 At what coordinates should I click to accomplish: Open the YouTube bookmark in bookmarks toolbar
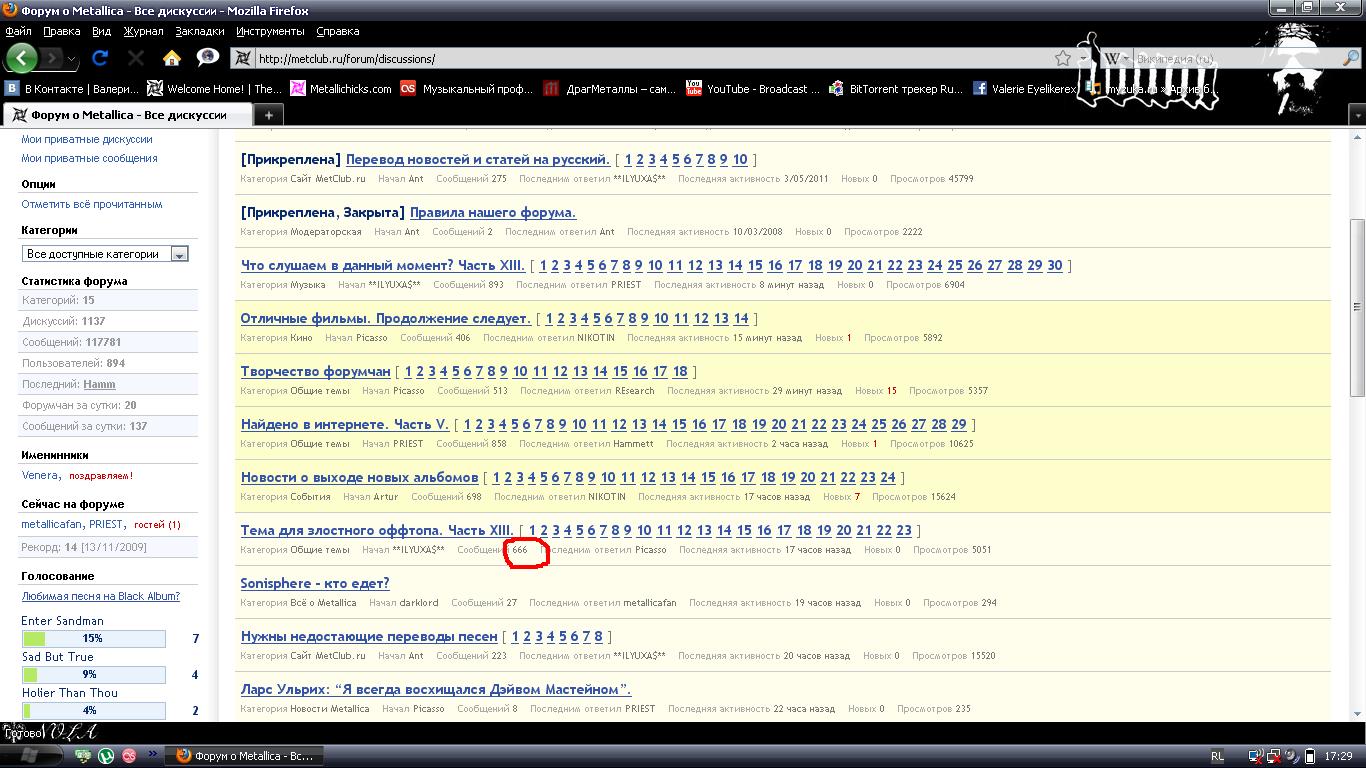(x=753, y=89)
